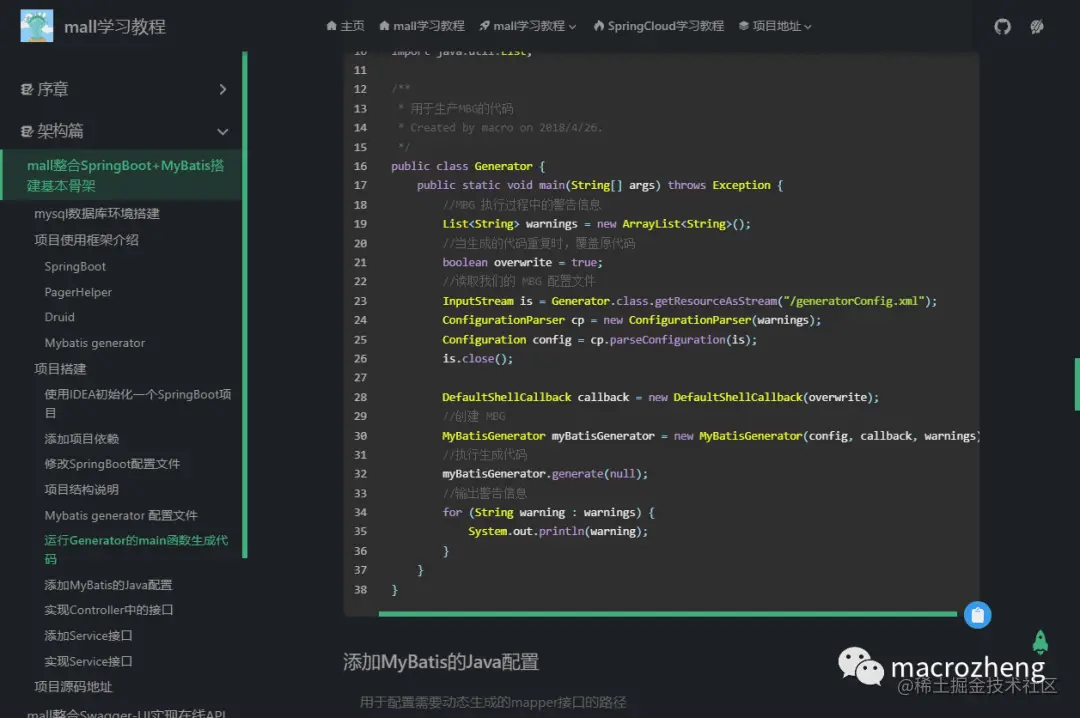Viewport: 1080px width, 718px height.
Task: Open 修改SpringBoot配置文件 sidebar link
Action: pyautogui.click(x=112, y=464)
